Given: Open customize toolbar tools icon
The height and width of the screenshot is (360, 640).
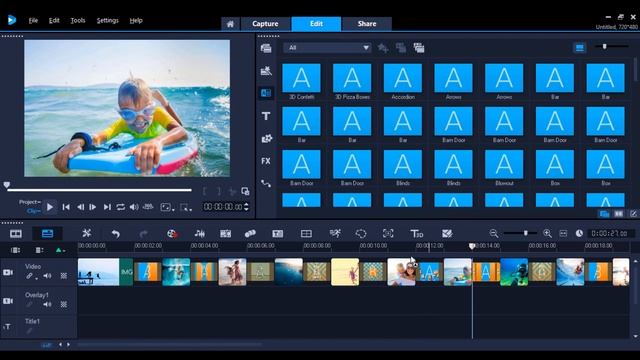Looking at the screenshot, I should (87, 233).
